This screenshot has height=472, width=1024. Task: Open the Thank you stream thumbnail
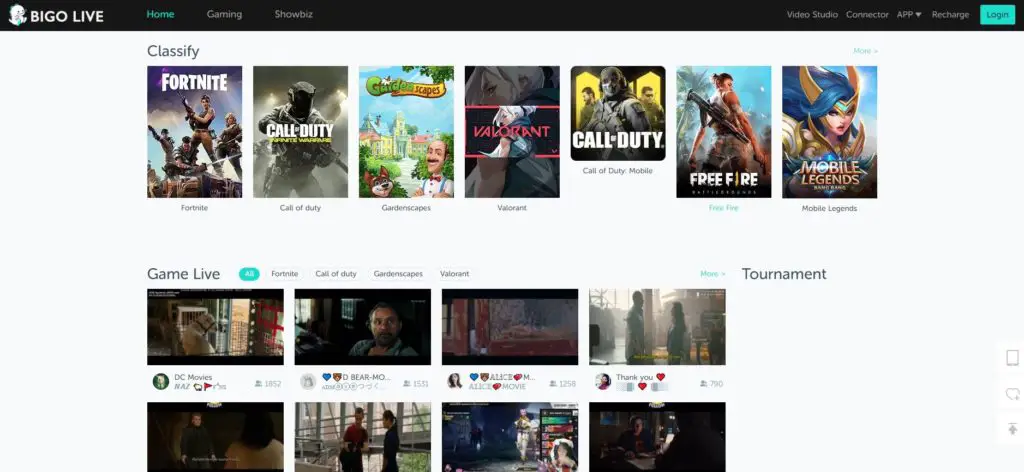coord(657,327)
